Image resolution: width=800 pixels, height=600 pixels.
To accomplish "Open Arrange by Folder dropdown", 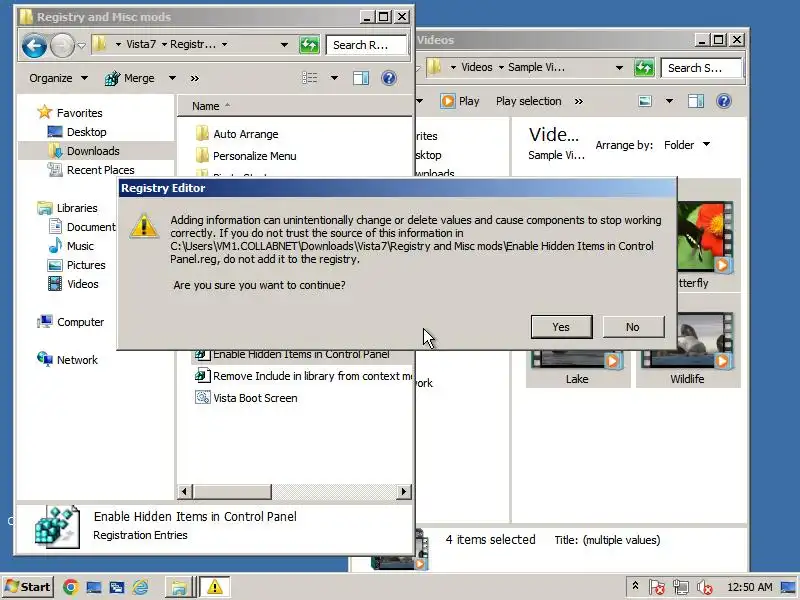I will click(687, 145).
